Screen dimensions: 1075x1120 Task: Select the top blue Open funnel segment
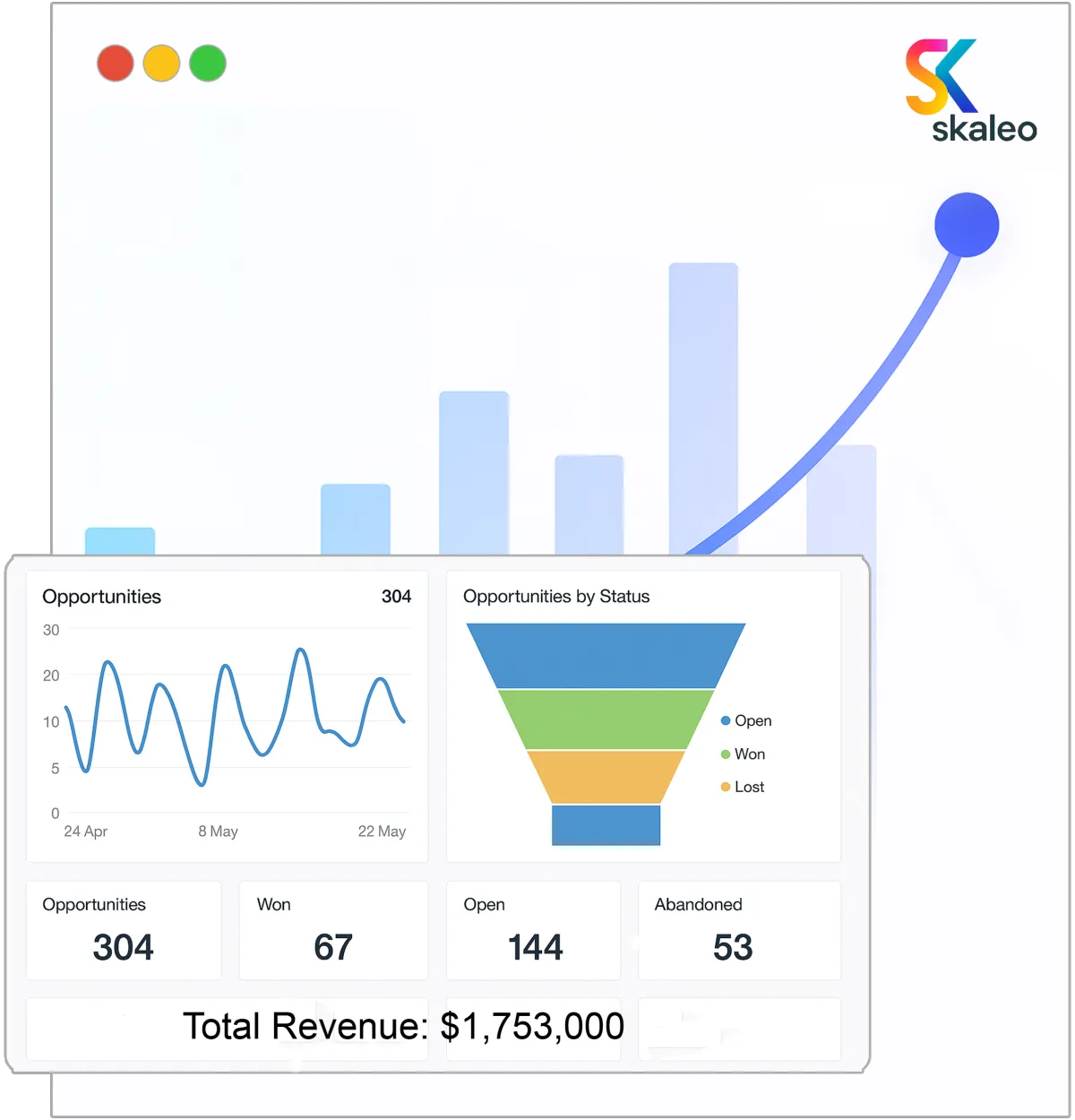[606, 656]
